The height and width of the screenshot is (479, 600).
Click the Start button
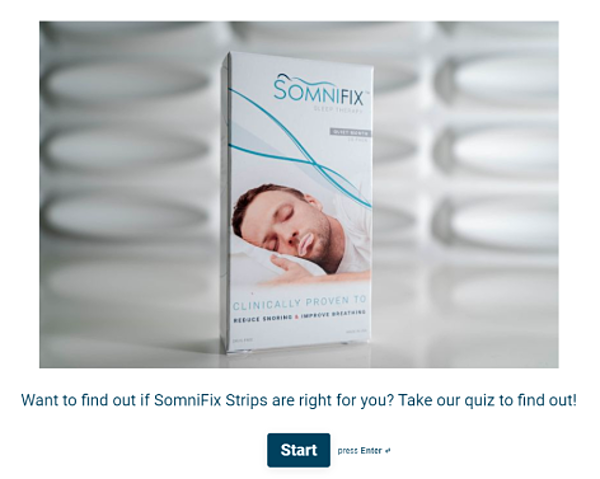(298, 450)
